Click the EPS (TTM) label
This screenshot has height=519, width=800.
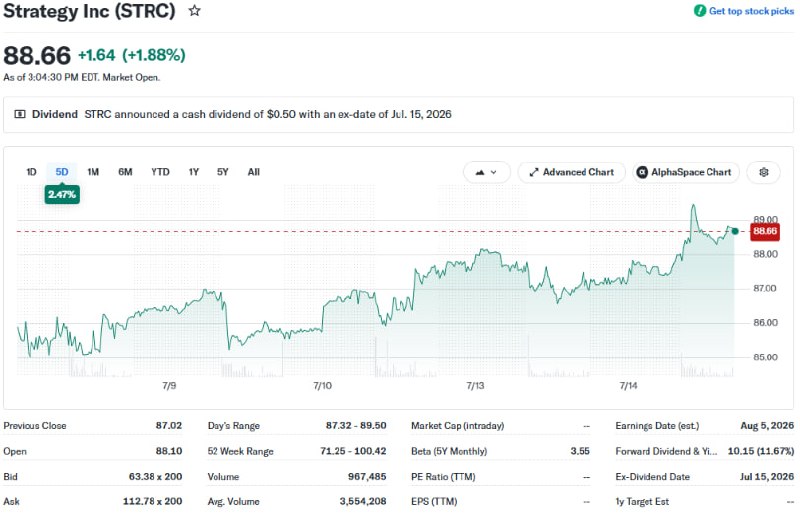pyautogui.click(x=434, y=501)
